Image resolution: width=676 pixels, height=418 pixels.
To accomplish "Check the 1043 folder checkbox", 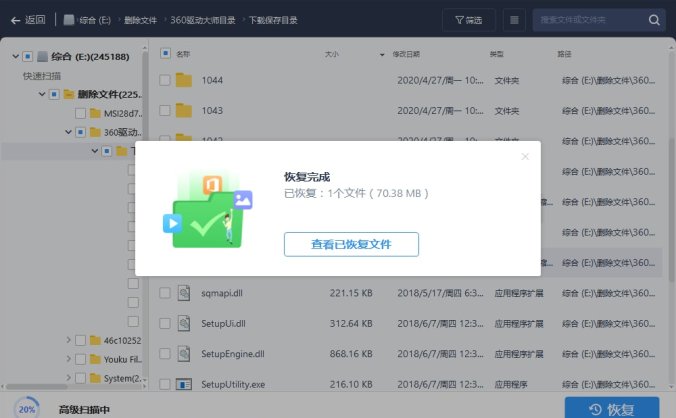I will click(165, 111).
